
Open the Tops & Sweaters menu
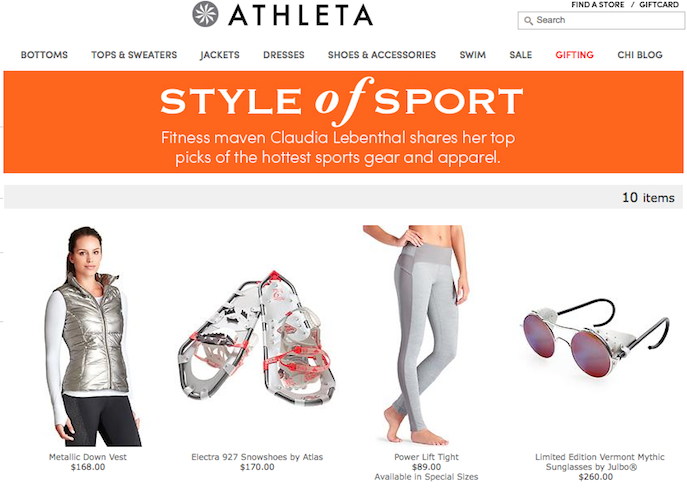point(134,55)
